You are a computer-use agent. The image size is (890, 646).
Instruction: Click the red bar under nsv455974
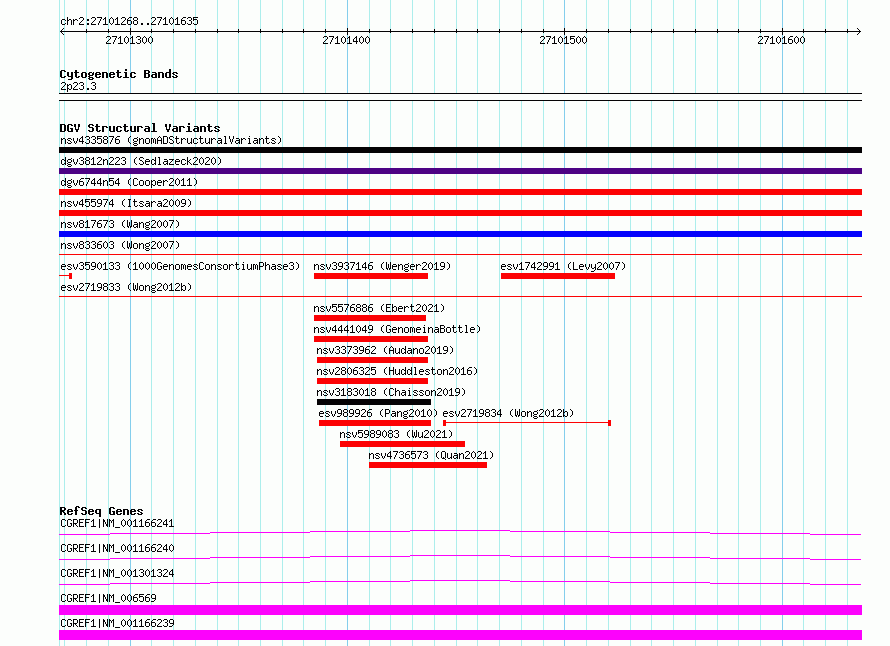click(460, 213)
